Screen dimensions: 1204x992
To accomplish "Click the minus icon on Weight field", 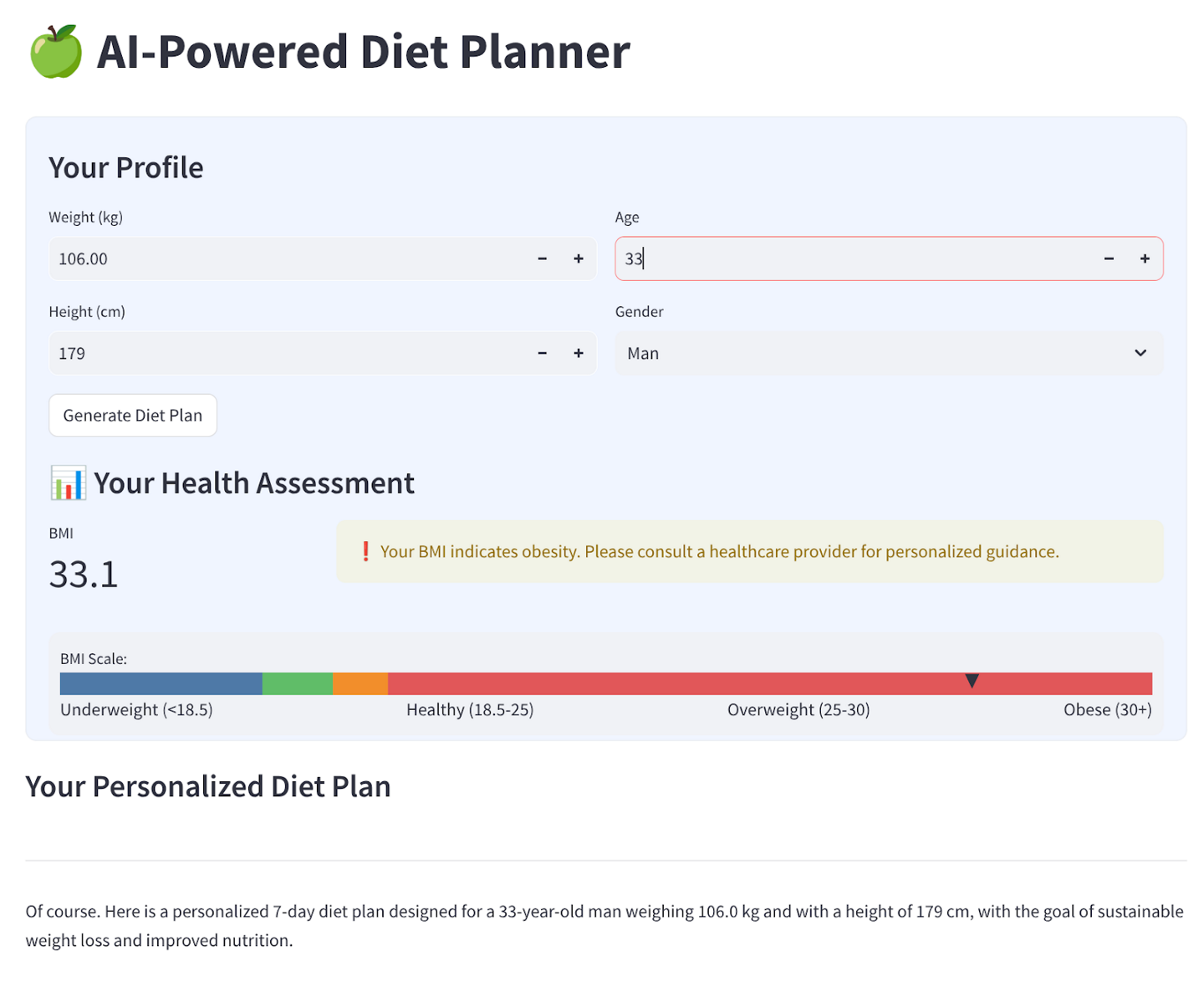I will click(x=542, y=258).
